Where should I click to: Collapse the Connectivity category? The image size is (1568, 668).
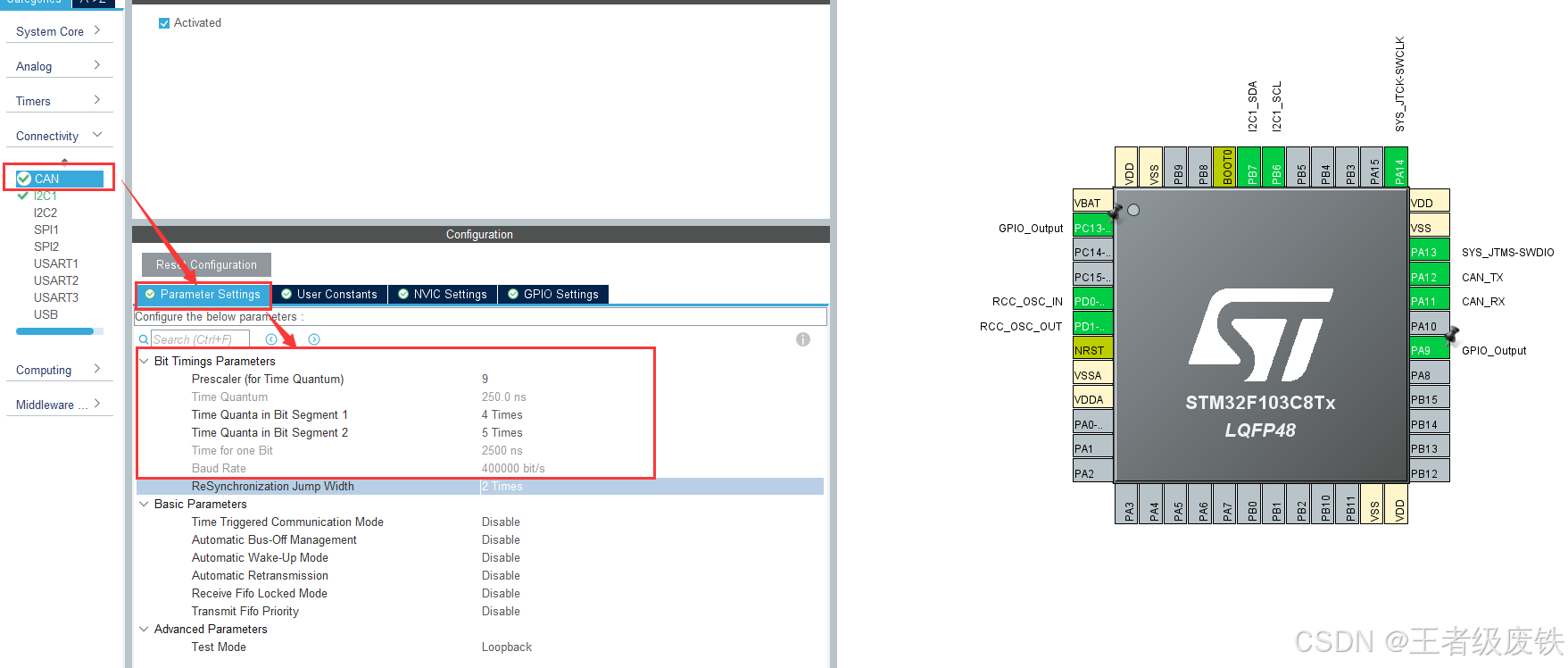tap(59, 136)
